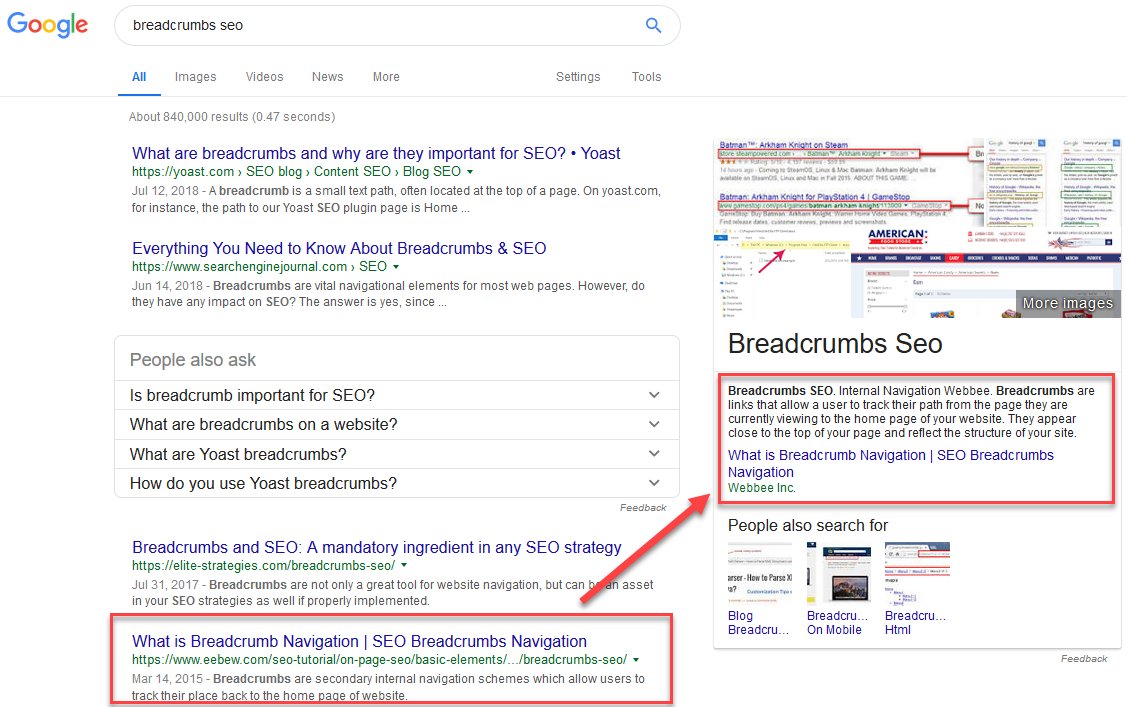1127x707 pixels.
Task: Open What is Breadcrumb Navigation search result
Action: [359, 641]
